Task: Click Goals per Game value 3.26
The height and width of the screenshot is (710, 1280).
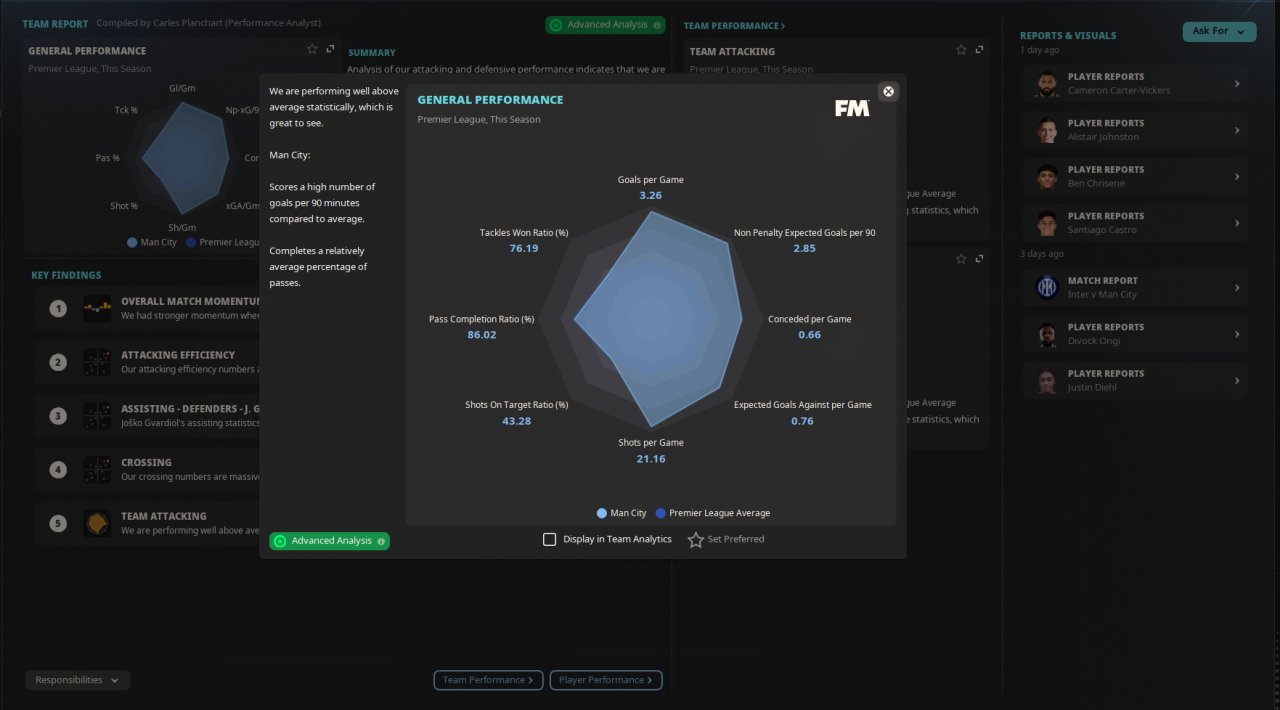Action: click(651, 195)
